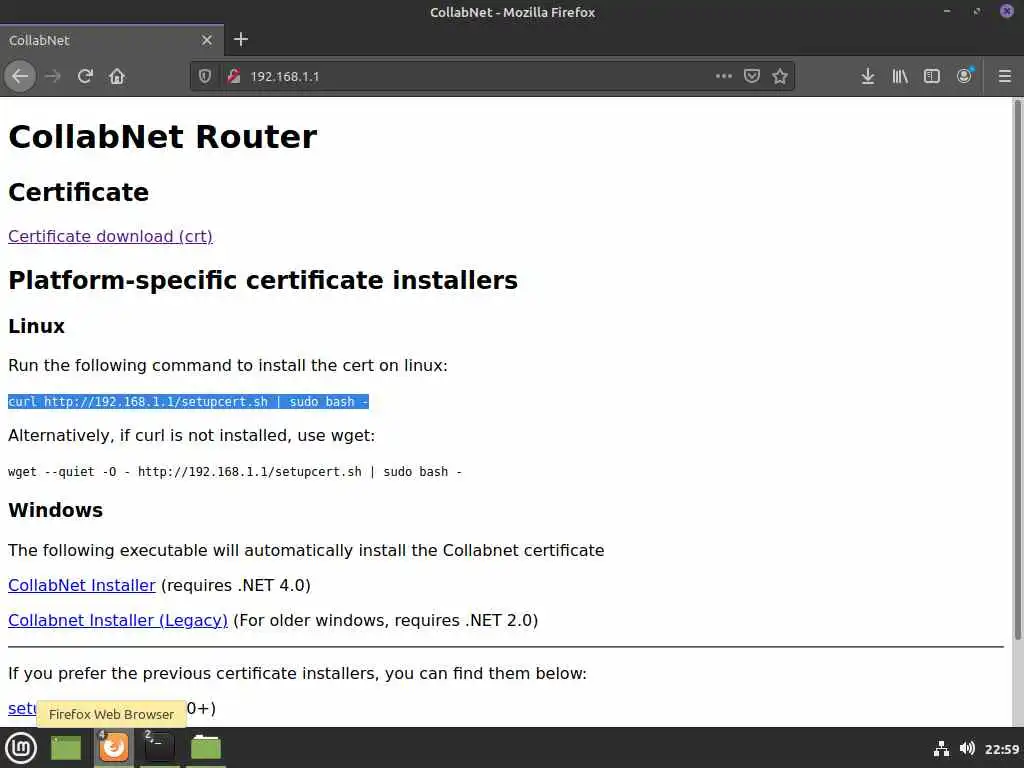Click the forward navigation arrow

pyautogui.click(x=53, y=76)
